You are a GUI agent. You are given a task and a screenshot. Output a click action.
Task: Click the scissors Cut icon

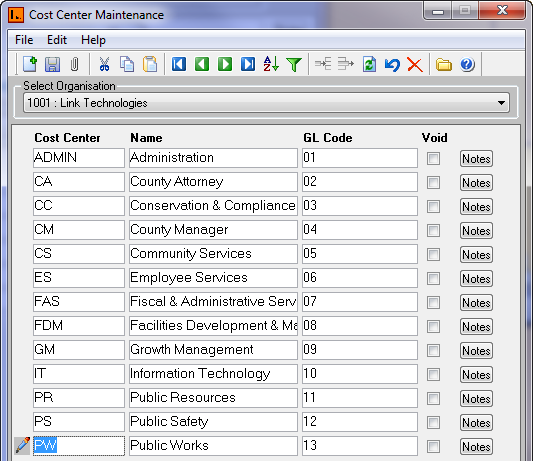click(104, 64)
